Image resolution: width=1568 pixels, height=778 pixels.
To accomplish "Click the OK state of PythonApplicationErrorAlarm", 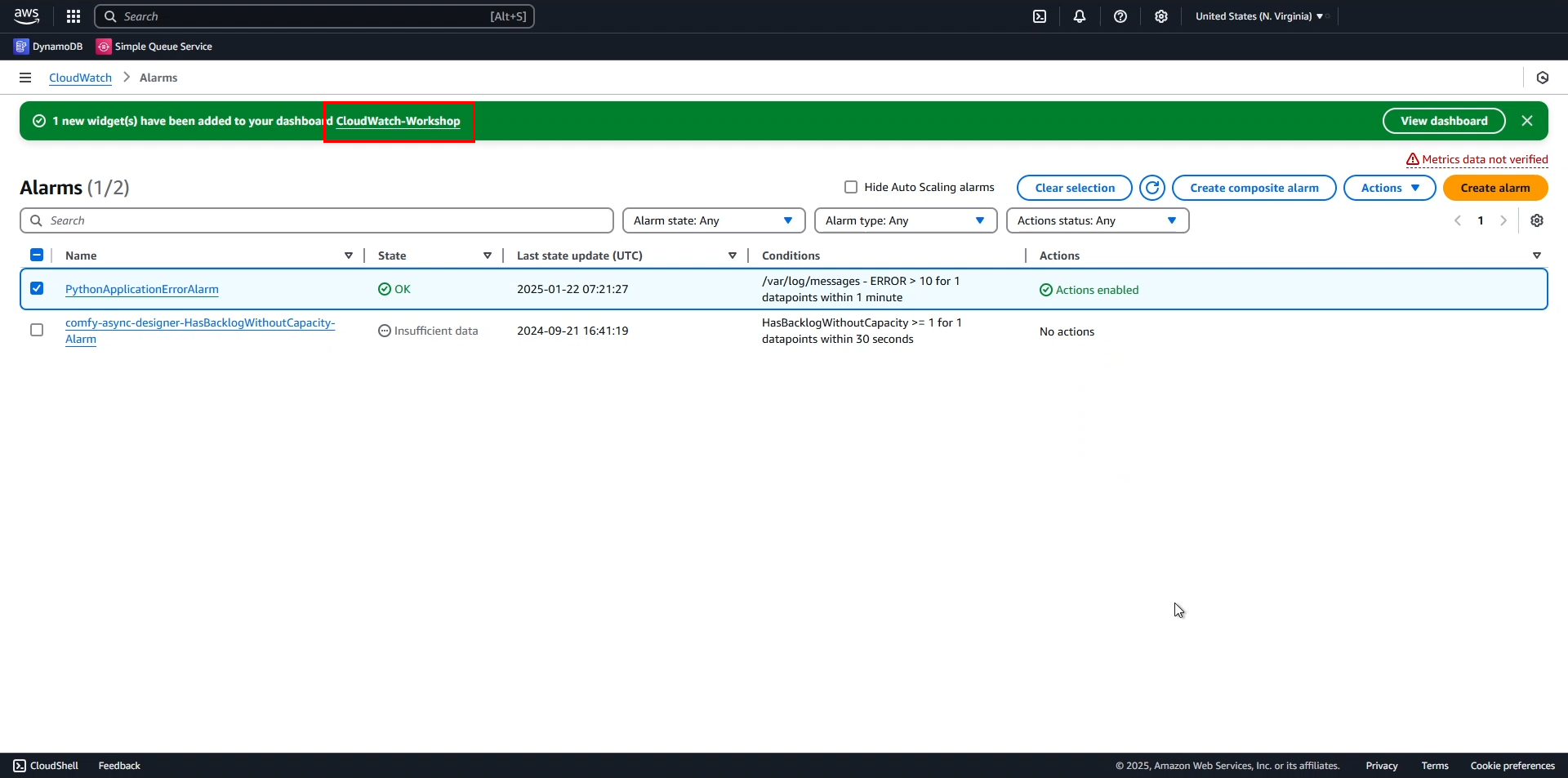I will pyautogui.click(x=394, y=289).
